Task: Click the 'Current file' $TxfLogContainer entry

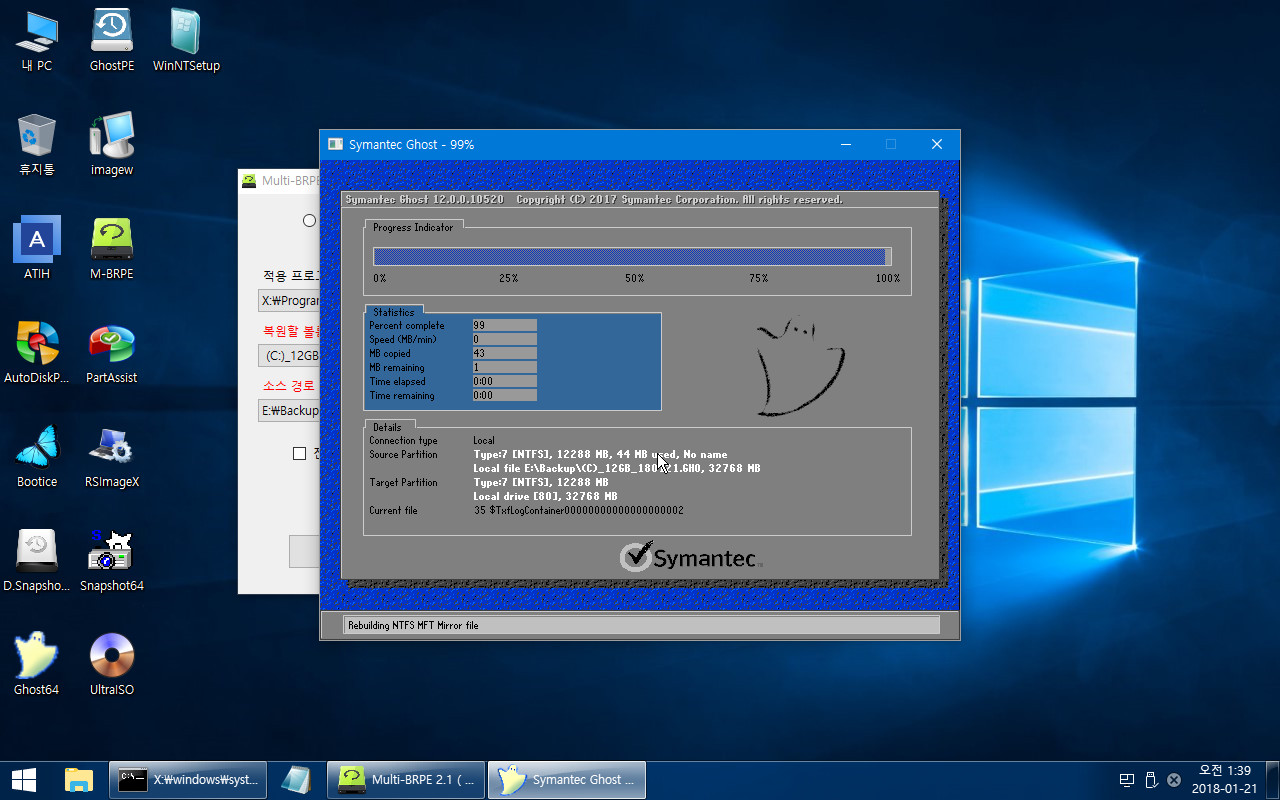Action: coord(578,510)
